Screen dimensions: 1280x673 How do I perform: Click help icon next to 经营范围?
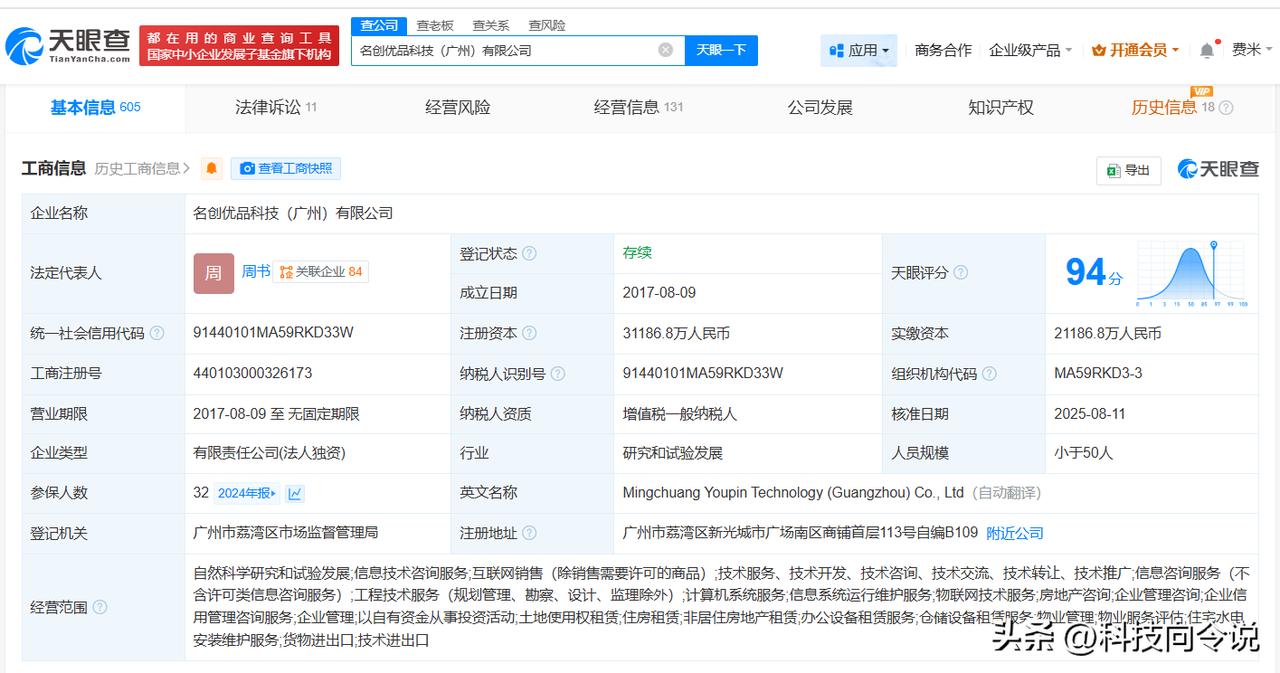click(100, 607)
